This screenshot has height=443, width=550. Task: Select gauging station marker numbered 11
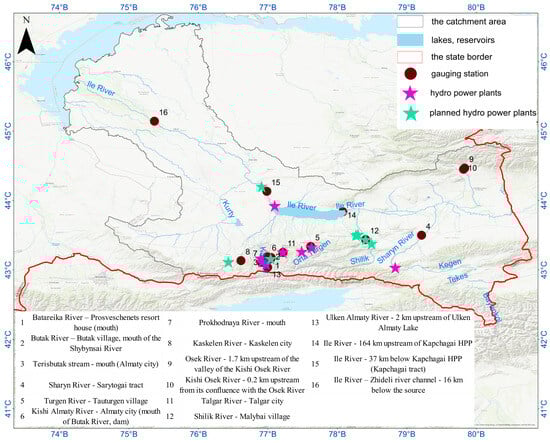click(x=283, y=252)
